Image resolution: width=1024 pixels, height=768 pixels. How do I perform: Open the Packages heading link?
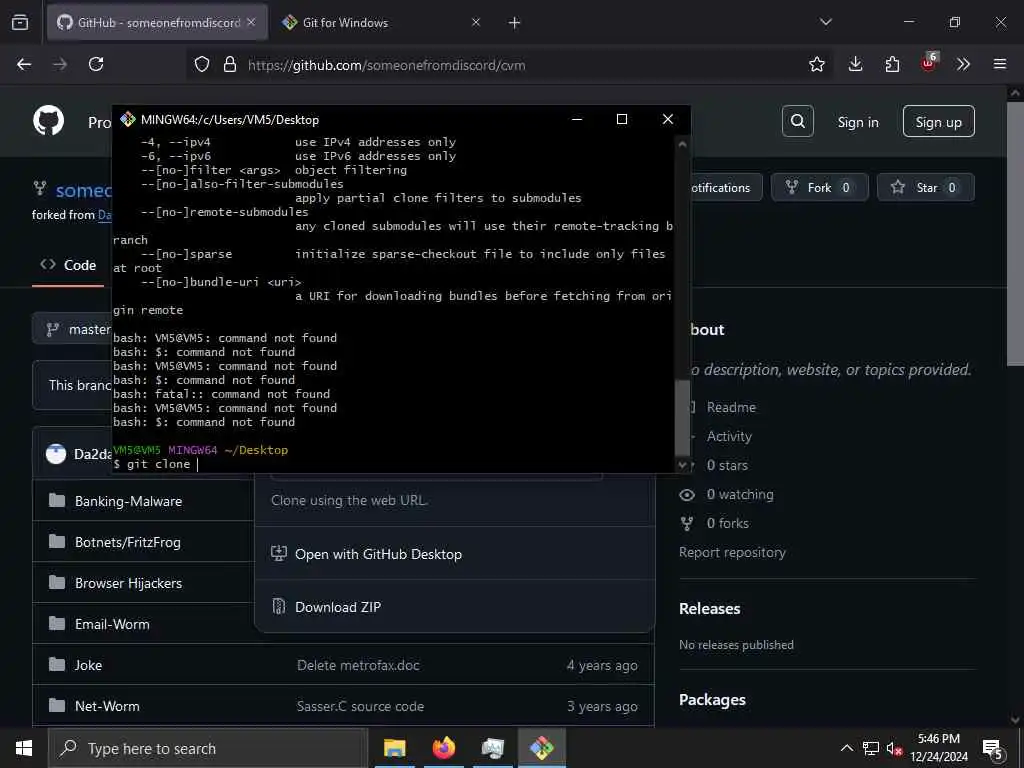(x=712, y=699)
